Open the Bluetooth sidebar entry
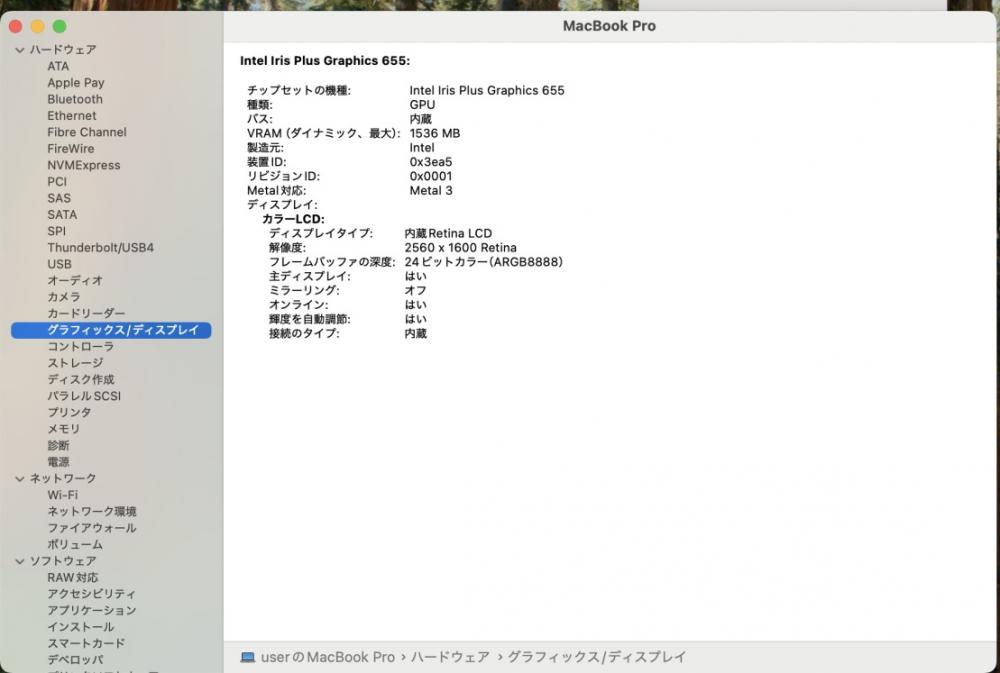 click(75, 100)
